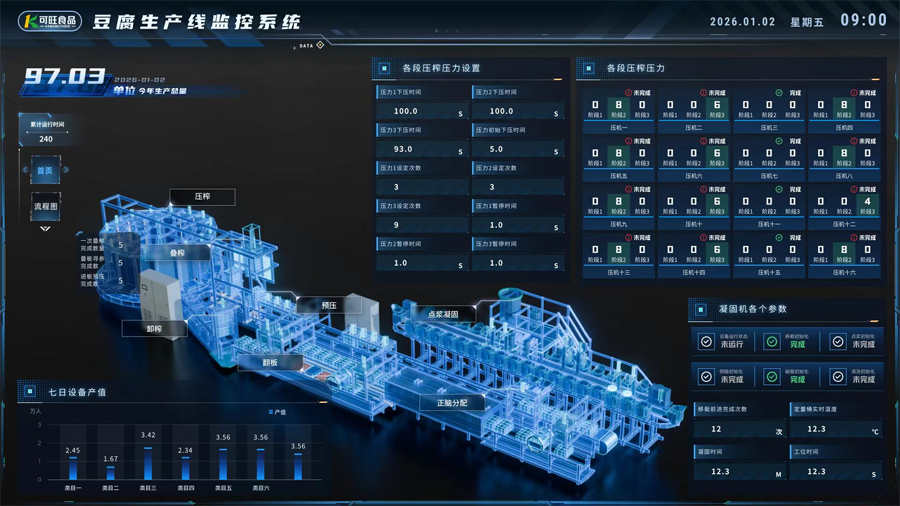Click the red 未完成 status icon on 压机十三
900x506 pixels.
point(628,237)
